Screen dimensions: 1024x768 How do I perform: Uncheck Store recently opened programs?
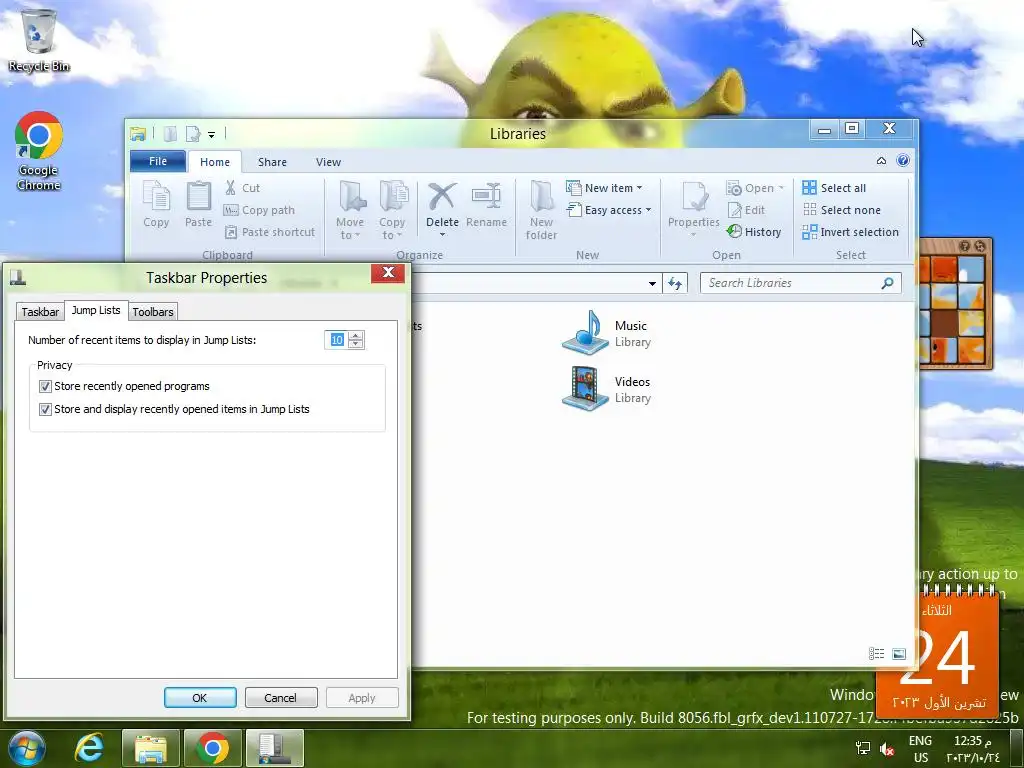coord(45,387)
